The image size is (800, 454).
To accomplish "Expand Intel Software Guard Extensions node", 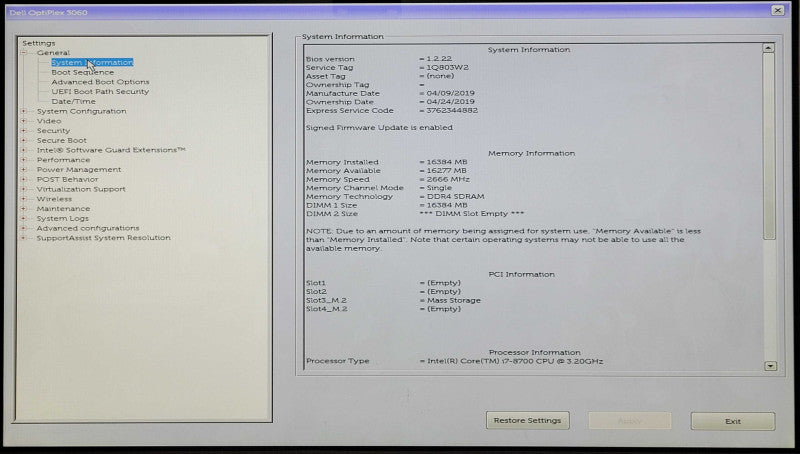I will (x=23, y=150).
